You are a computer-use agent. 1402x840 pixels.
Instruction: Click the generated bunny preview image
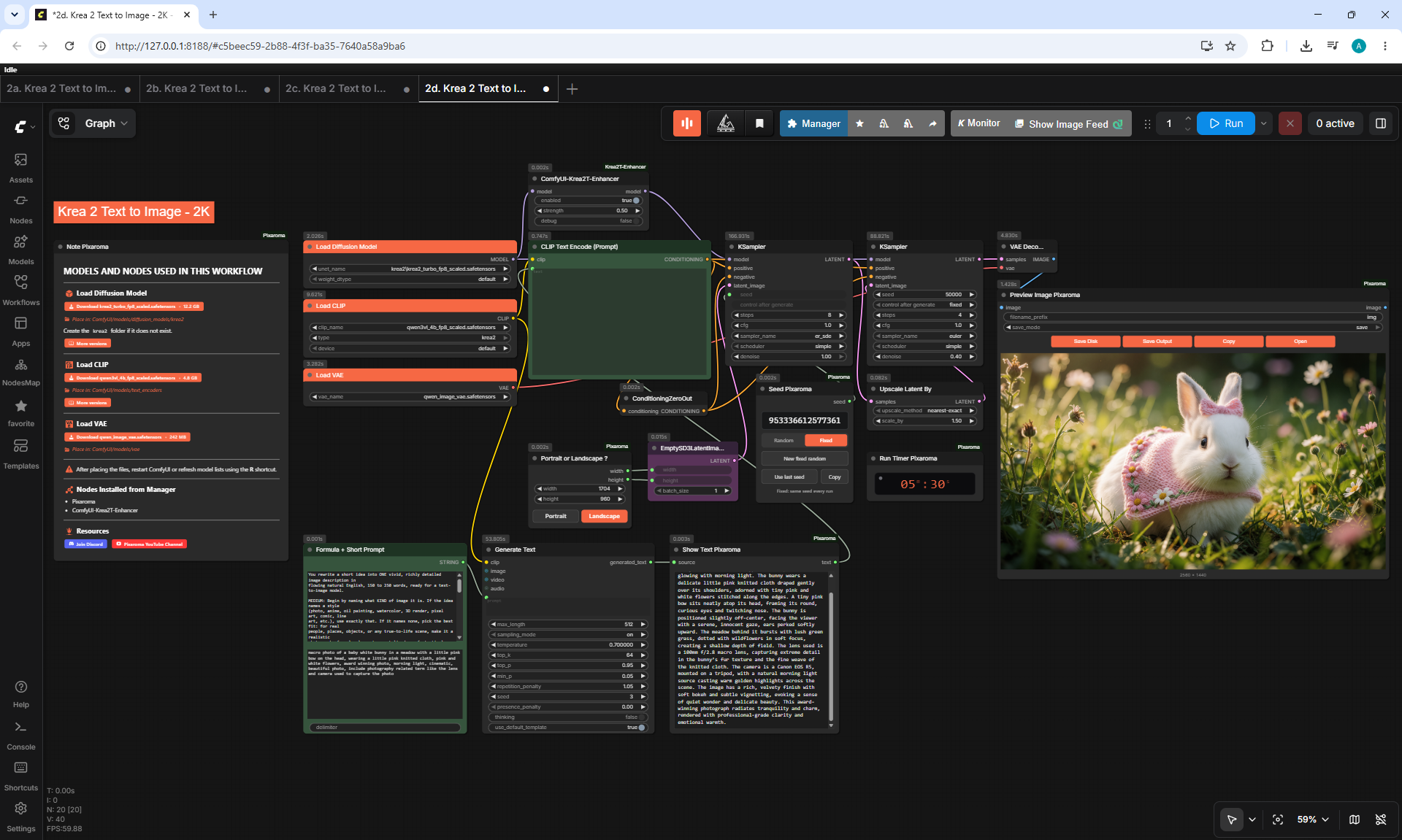click(x=1193, y=461)
